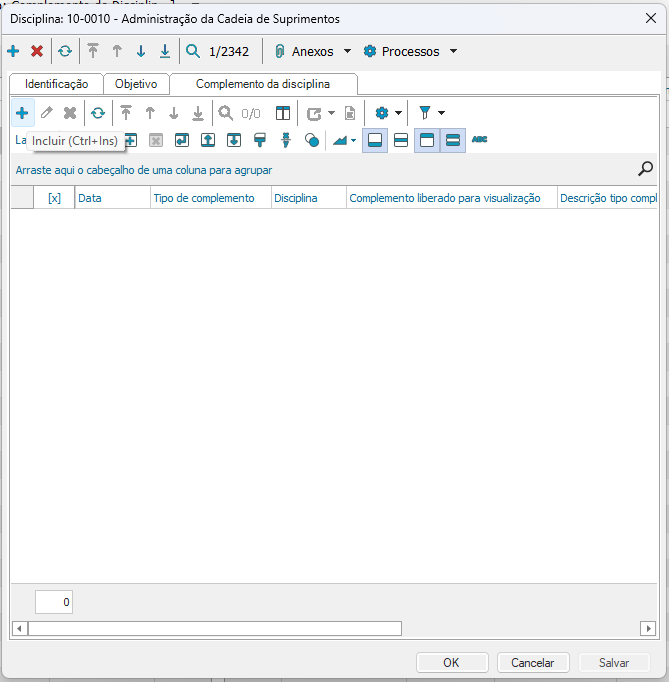Click the paint roller format icon

coord(260,140)
